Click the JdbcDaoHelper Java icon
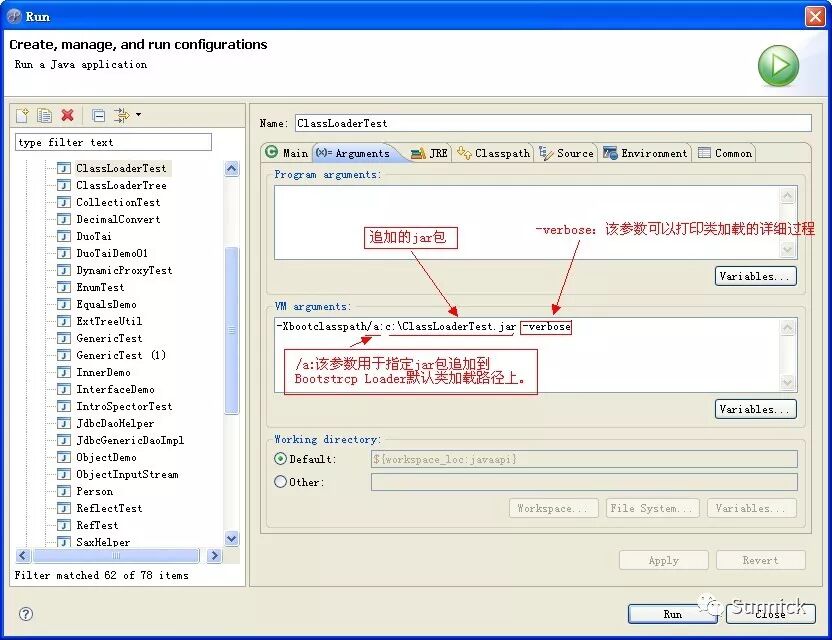Image resolution: width=832 pixels, height=640 pixels. pos(64,423)
